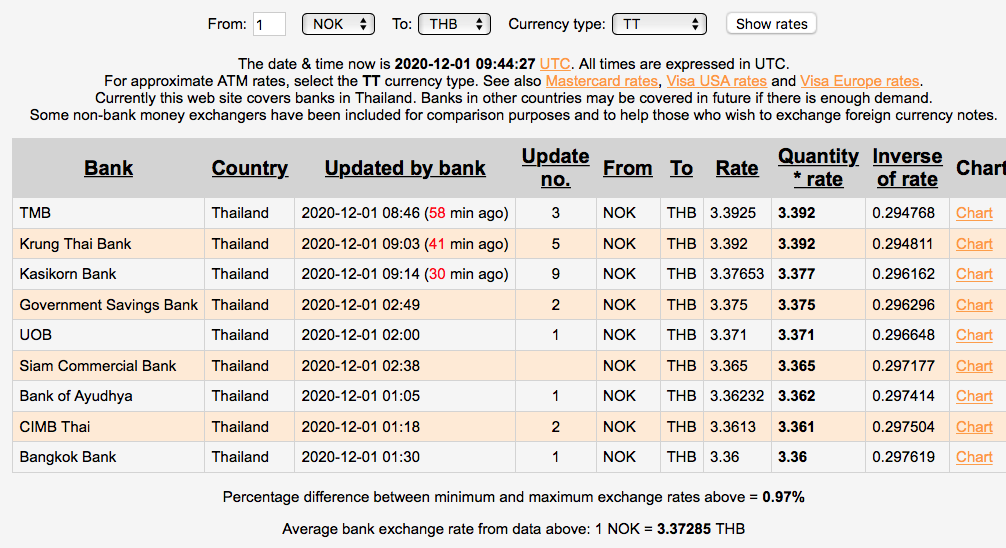Sort table by Country column header
Screen dimensions: 1006x548
[x=249, y=168]
